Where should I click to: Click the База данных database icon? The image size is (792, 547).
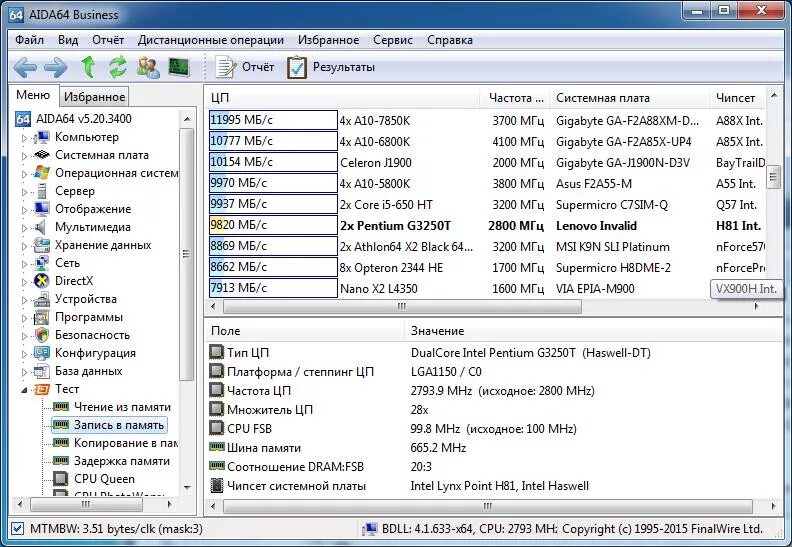pos(41,371)
